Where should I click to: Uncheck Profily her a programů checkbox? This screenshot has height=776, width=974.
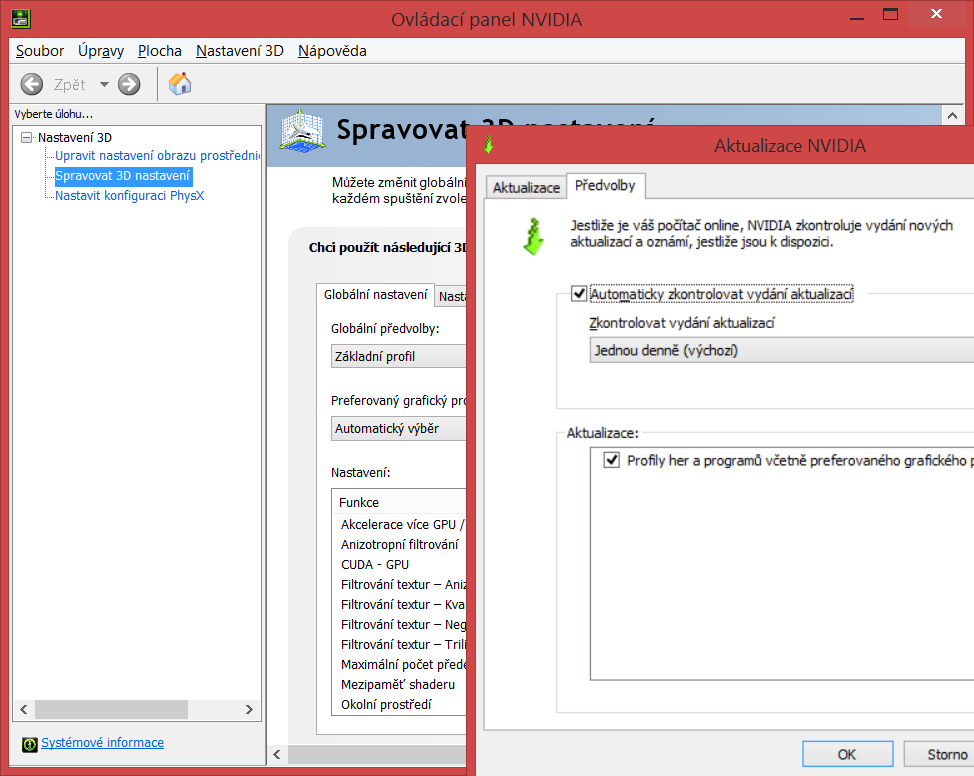612,460
